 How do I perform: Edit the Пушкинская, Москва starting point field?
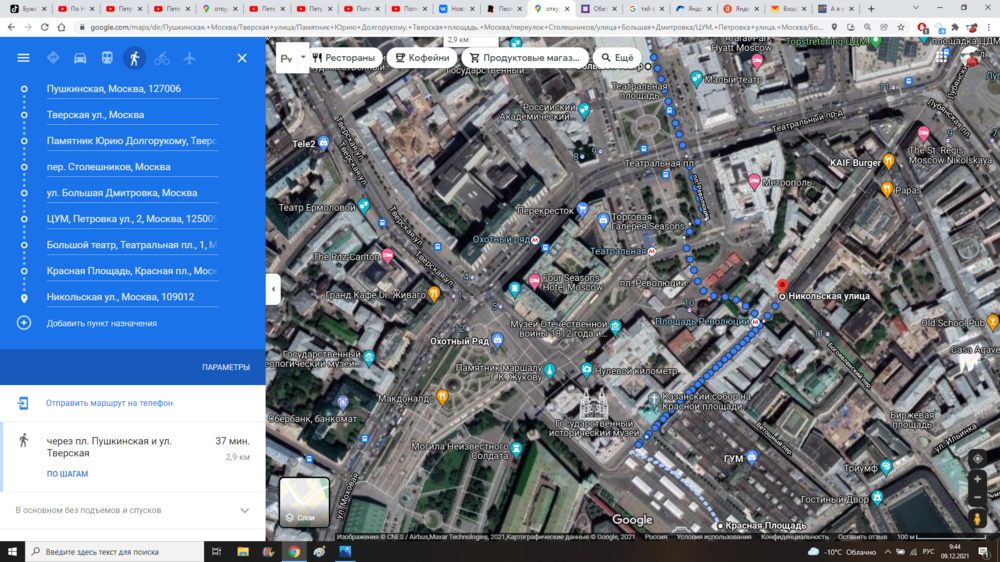tap(132, 89)
